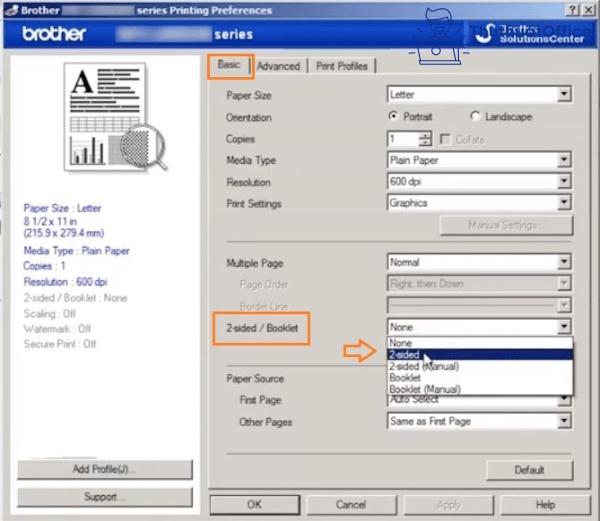Click the 'Copies : 1' summary text

[x=44, y=266]
